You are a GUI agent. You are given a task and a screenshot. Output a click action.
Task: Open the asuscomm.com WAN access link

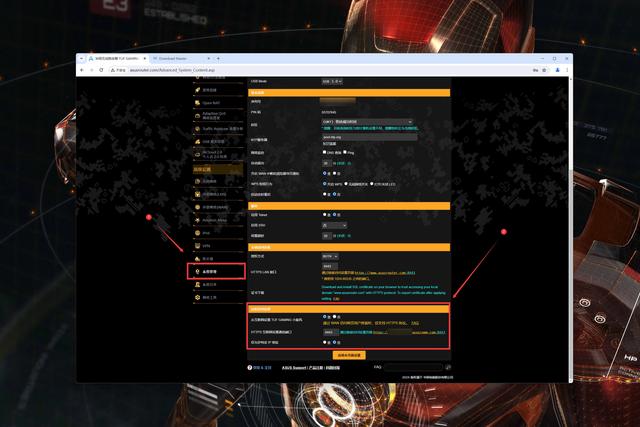(409, 333)
